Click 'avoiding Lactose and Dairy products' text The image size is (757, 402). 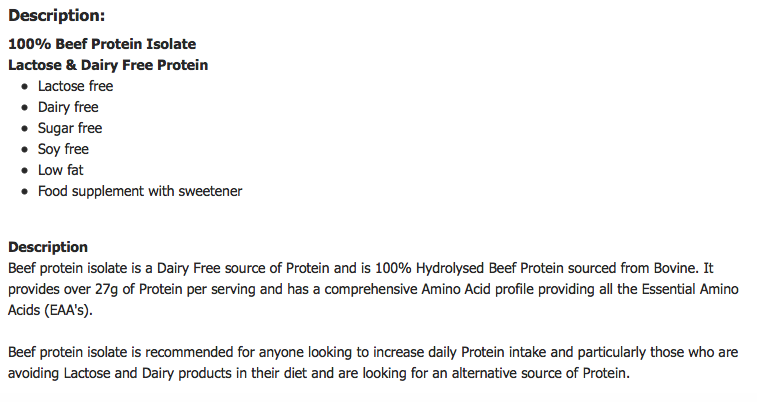tap(120, 373)
